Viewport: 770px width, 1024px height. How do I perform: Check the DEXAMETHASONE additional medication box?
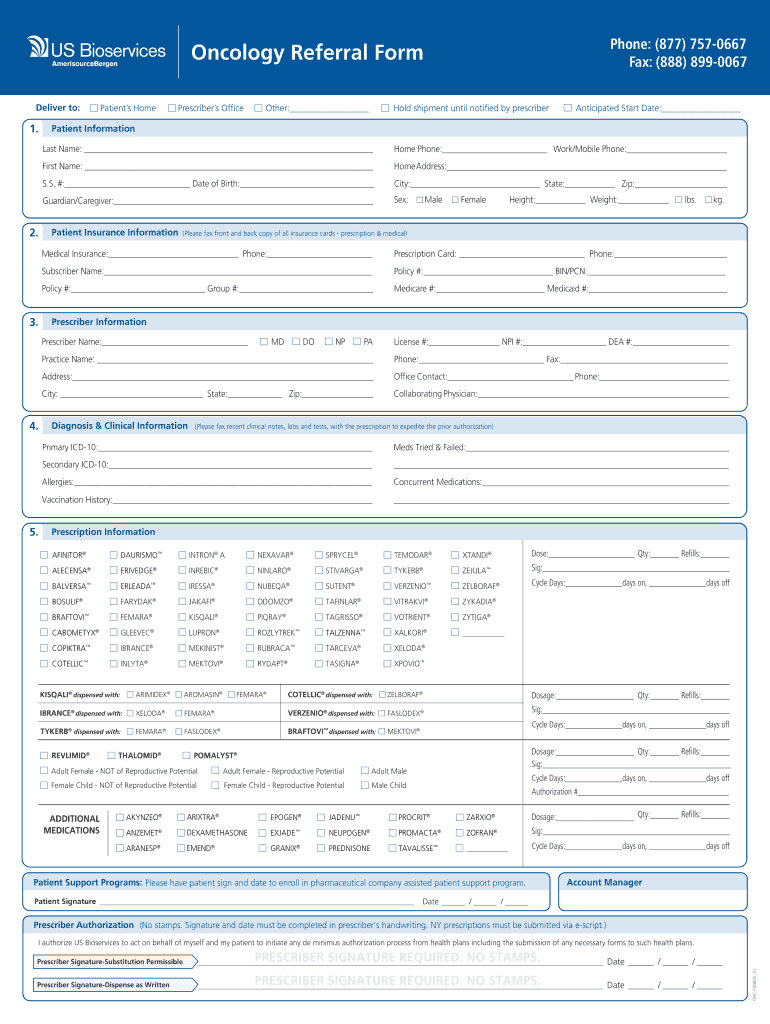[180, 833]
